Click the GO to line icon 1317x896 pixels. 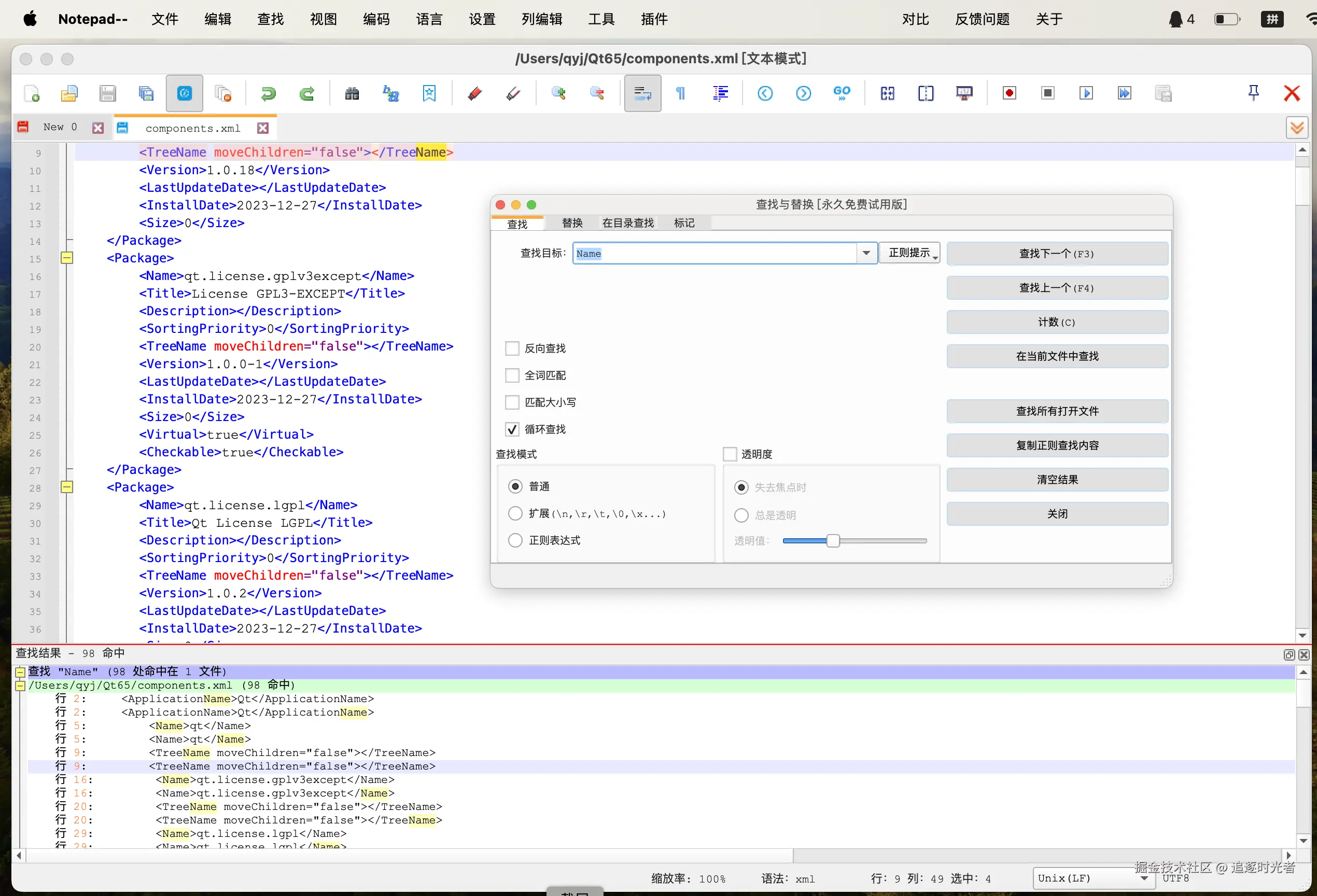[x=842, y=93]
